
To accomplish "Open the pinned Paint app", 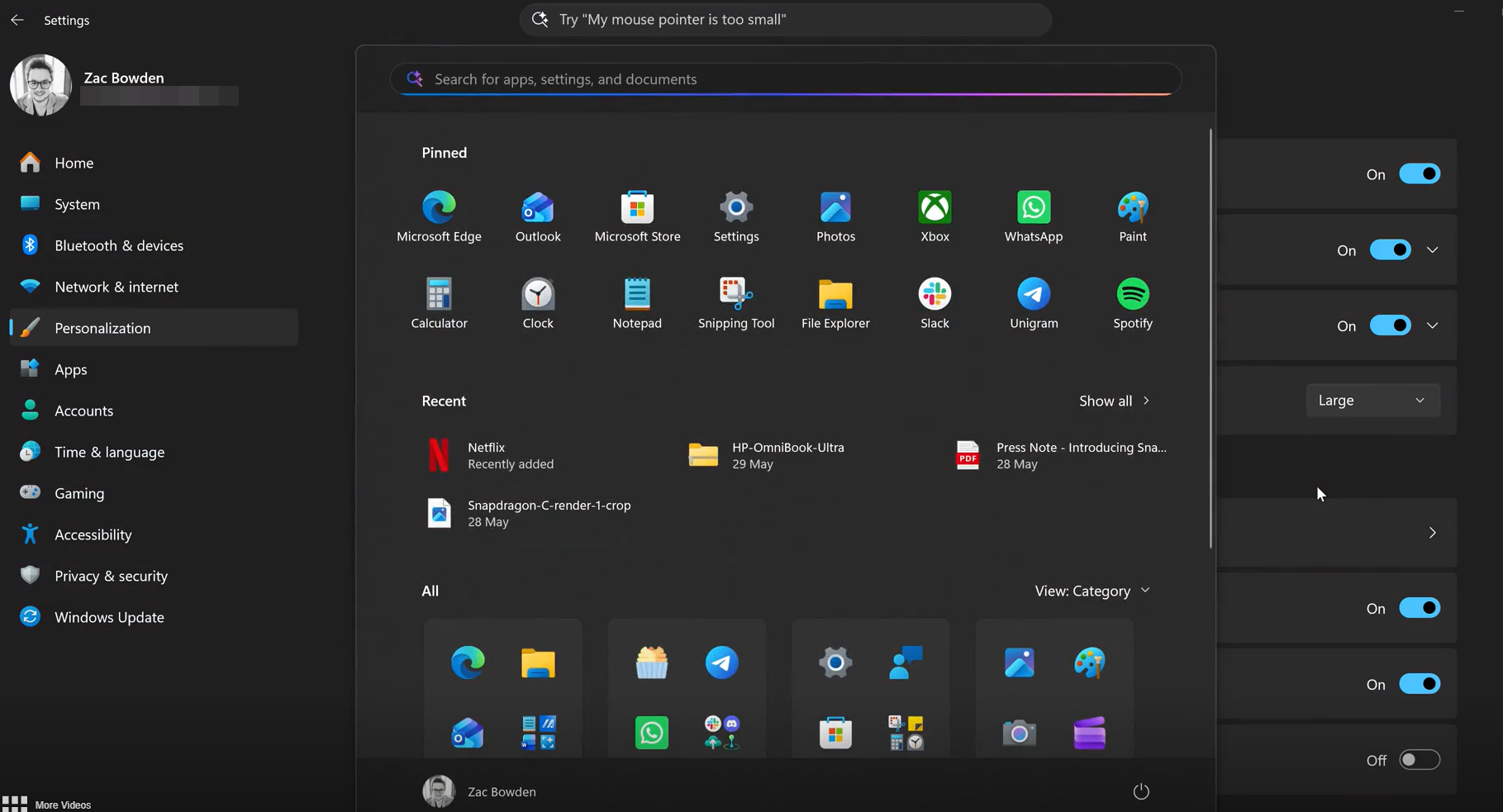I will pos(1133,217).
